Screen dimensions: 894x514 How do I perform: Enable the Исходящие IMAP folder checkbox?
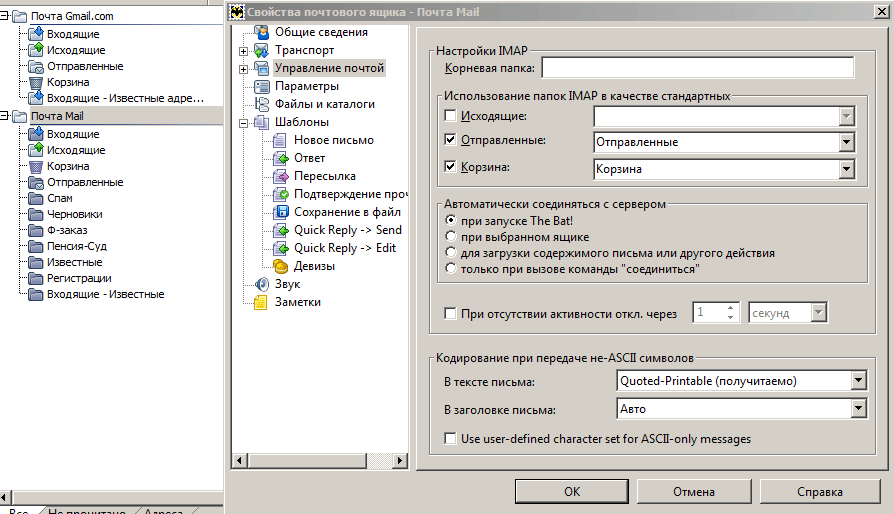click(x=450, y=117)
